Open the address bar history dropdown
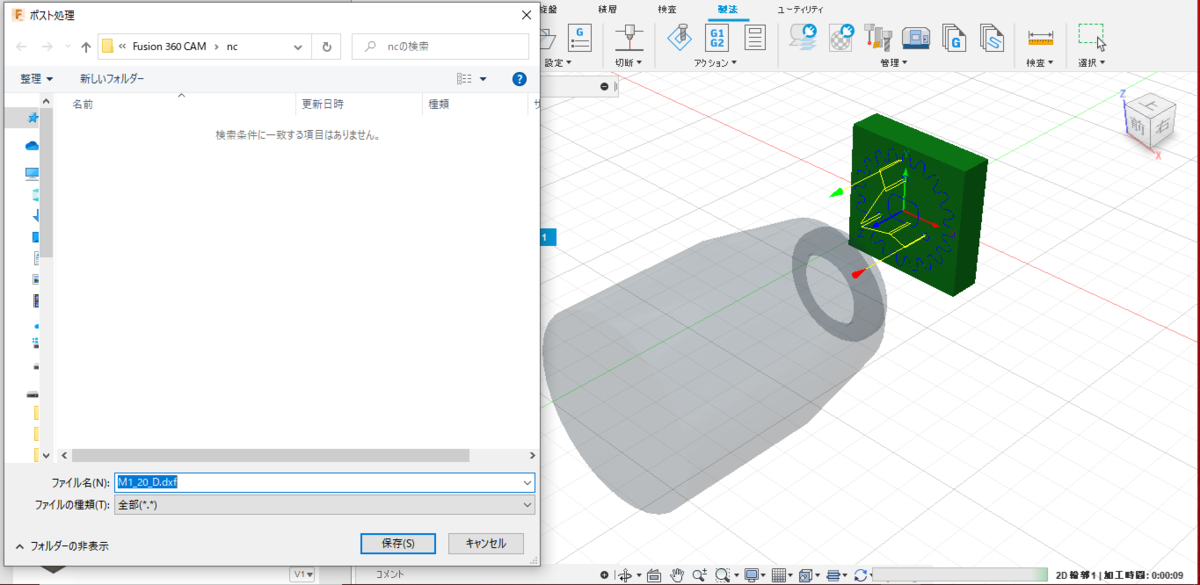1200x585 pixels. pyautogui.click(x=299, y=46)
